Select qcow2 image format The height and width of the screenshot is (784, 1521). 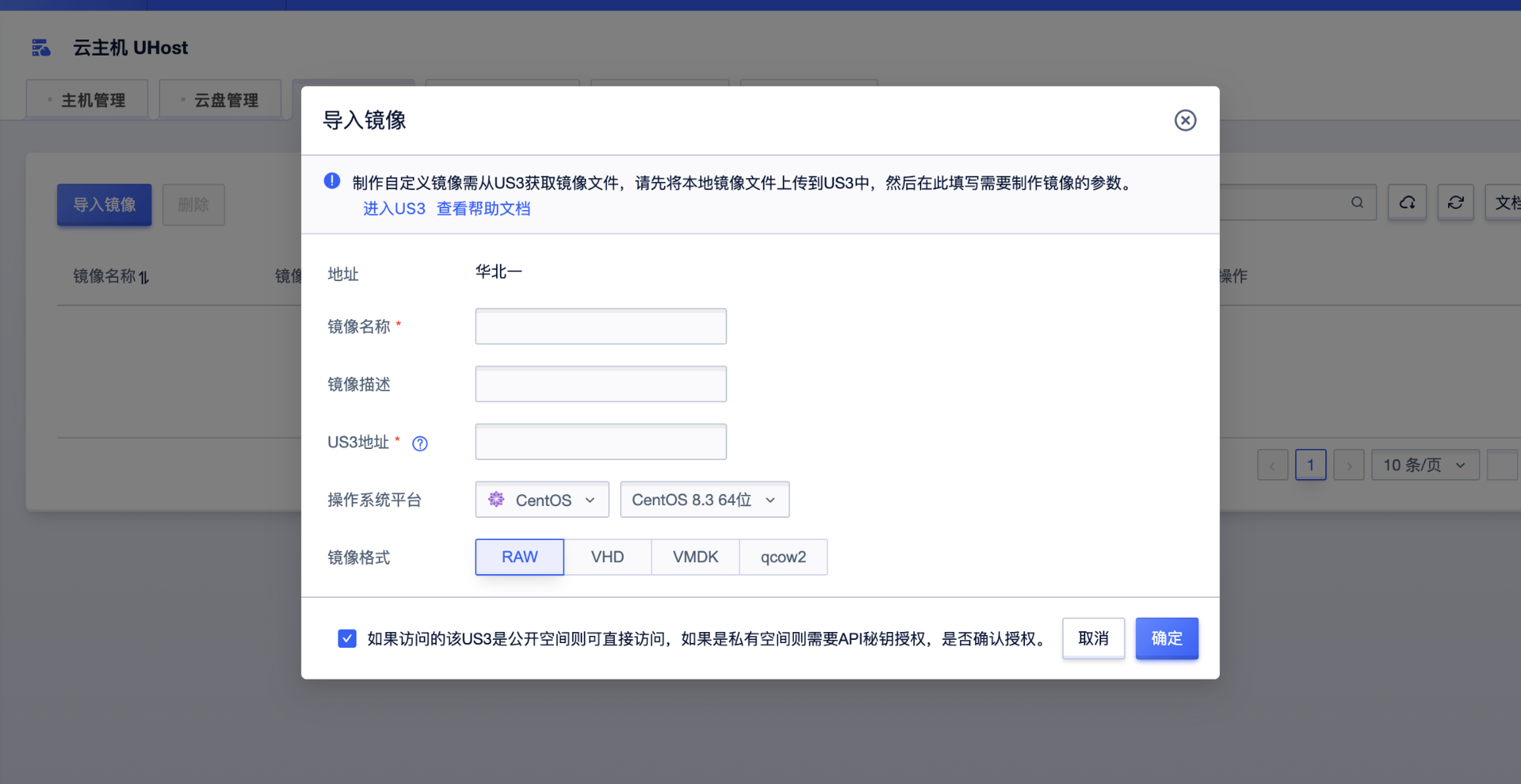pos(783,557)
